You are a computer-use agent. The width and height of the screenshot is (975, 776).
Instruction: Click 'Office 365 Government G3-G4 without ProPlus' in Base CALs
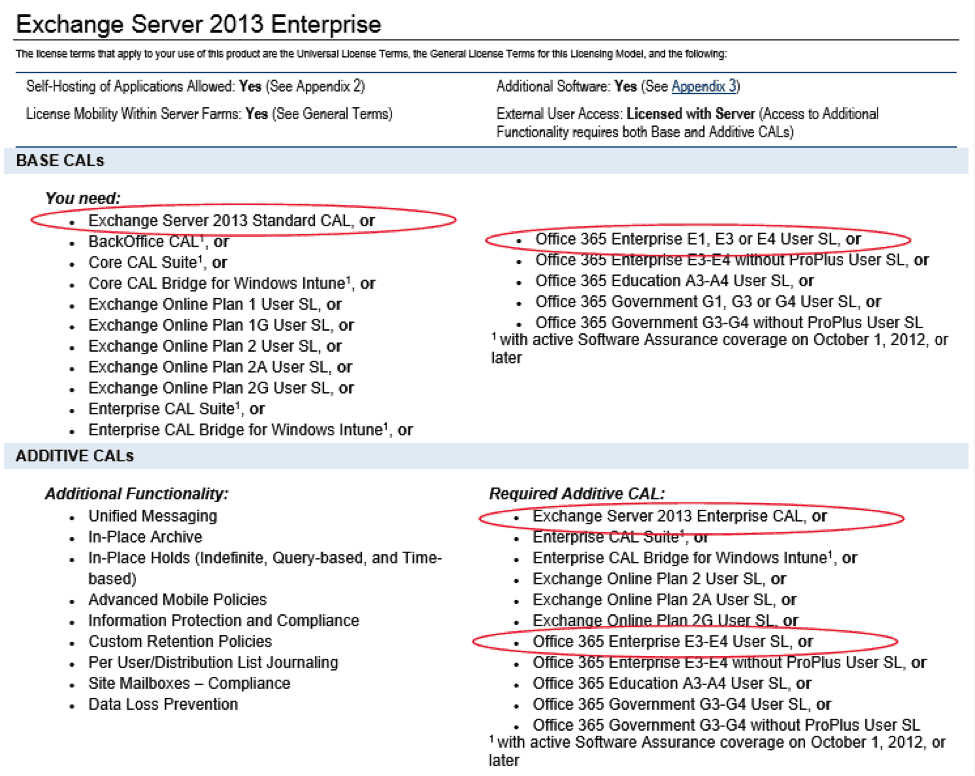point(729,323)
